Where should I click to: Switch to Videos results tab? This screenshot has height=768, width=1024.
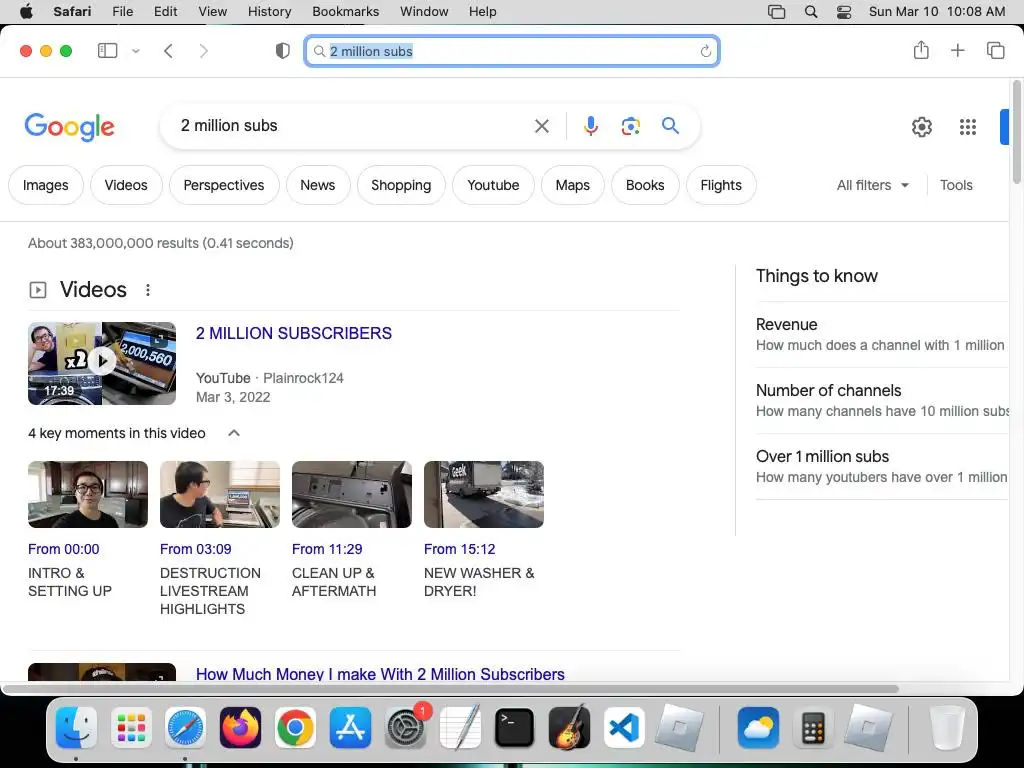click(x=126, y=185)
